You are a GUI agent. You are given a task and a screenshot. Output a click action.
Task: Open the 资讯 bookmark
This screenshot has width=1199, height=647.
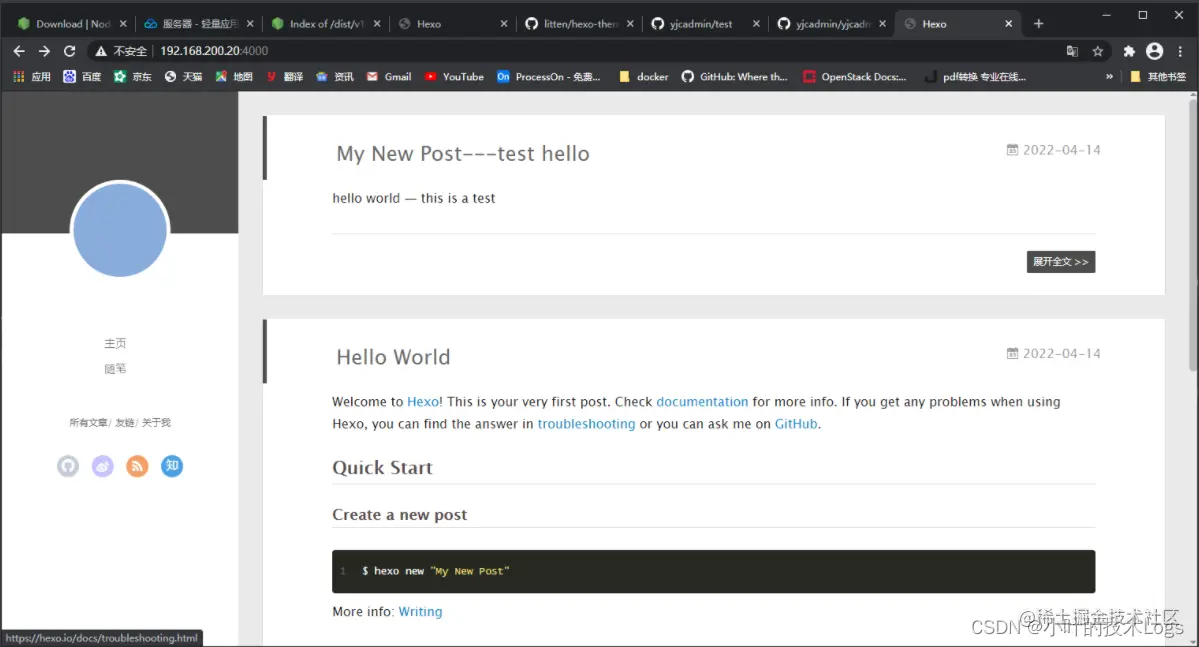click(x=335, y=76)
